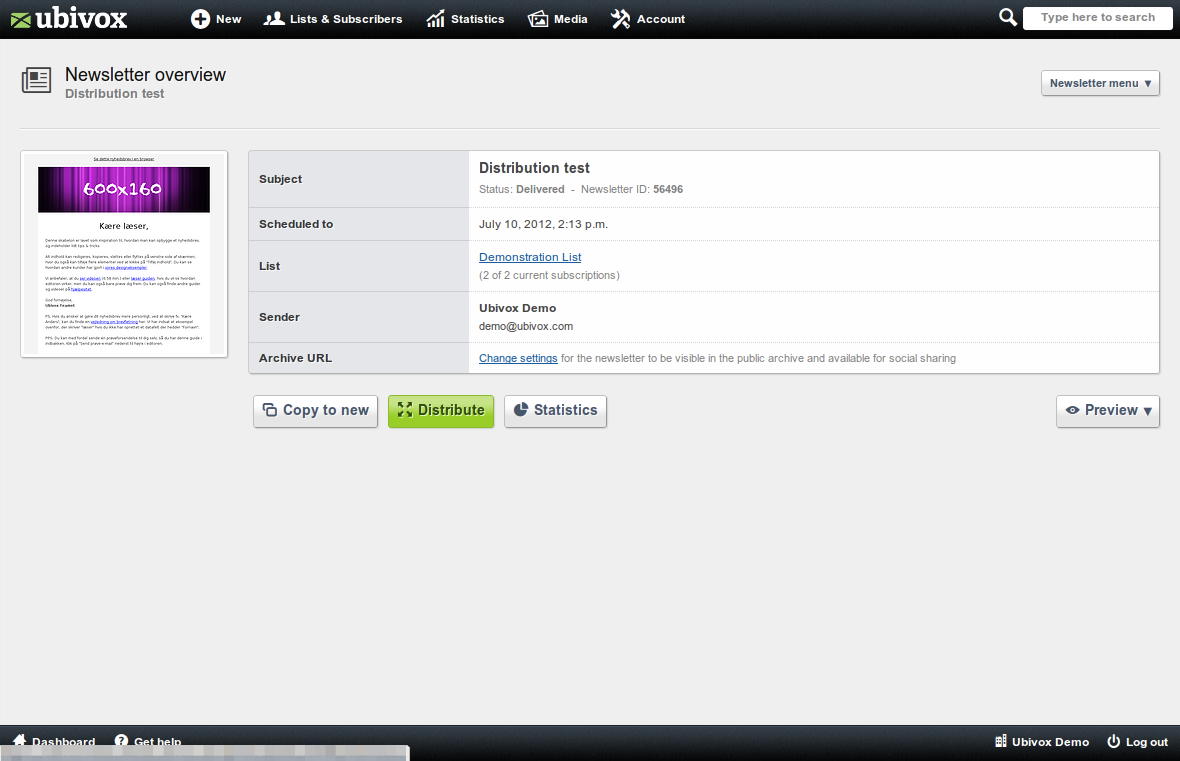Open the Demonstration List link
Image resolution: width=1180 pixels, height=761 pixels.
coord(530,257)
